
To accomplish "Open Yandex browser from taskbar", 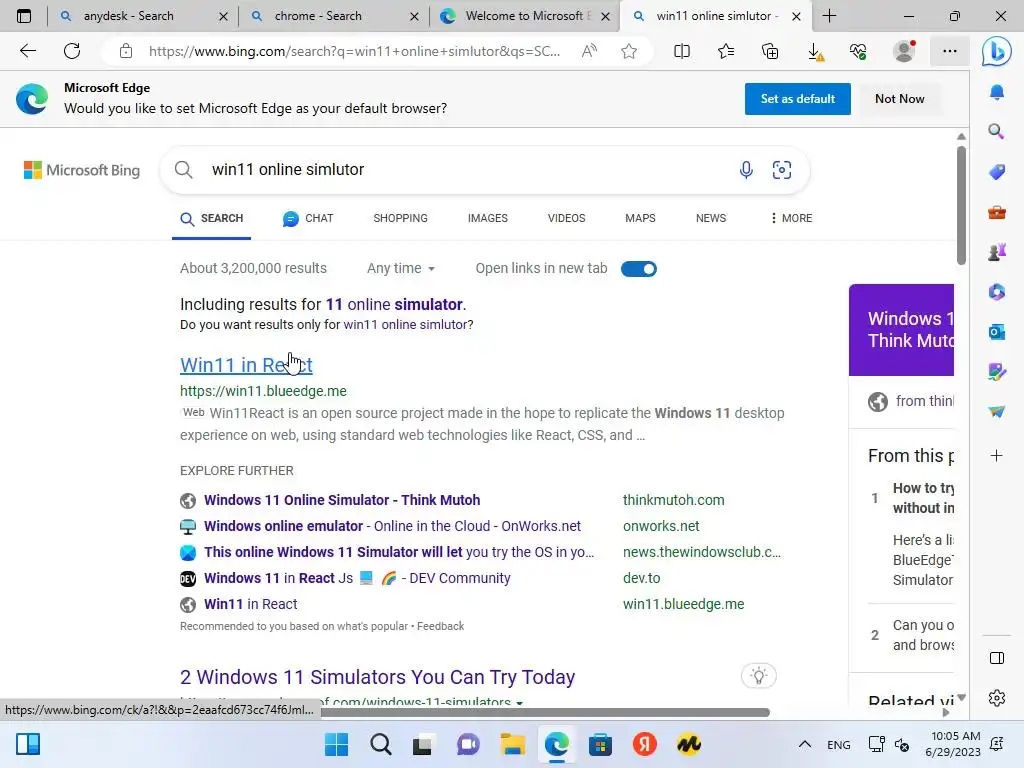I will click(645, 744).
